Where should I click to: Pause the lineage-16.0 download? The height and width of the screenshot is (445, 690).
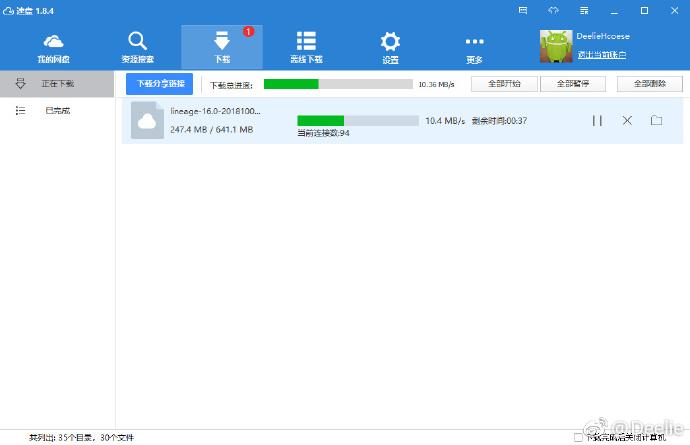pyautogui.click(x=597, y=120)
